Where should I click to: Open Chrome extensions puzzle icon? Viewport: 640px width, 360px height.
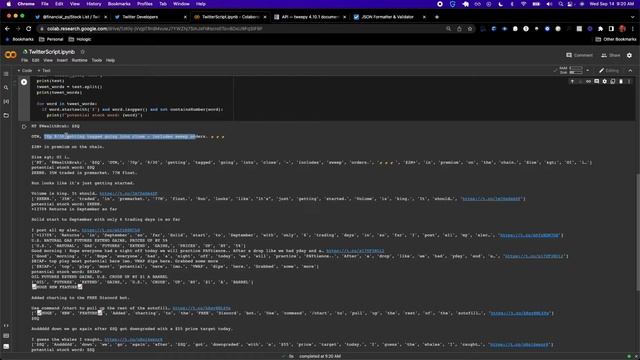(600, 29)
